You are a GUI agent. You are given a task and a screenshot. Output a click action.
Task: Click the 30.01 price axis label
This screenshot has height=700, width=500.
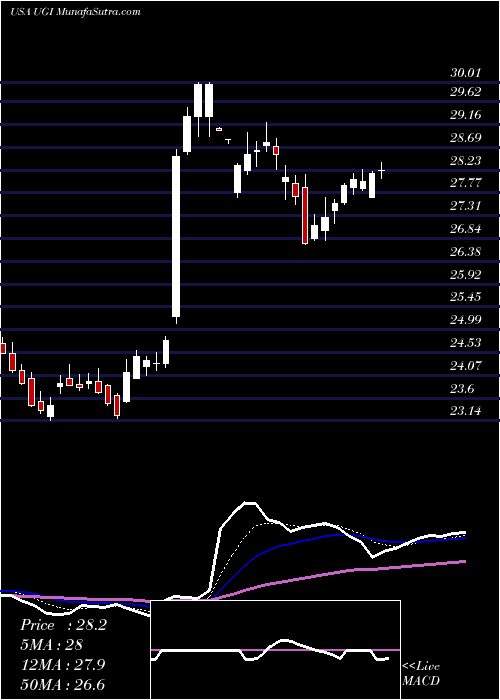tap(467, 73)
